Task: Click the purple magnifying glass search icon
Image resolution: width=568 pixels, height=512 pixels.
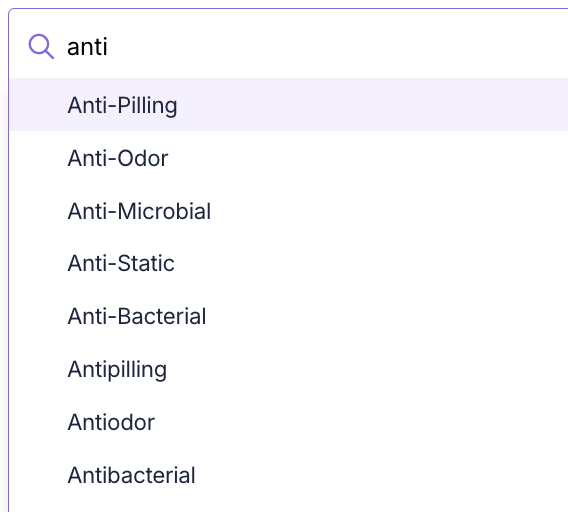Action: [41, 46]
